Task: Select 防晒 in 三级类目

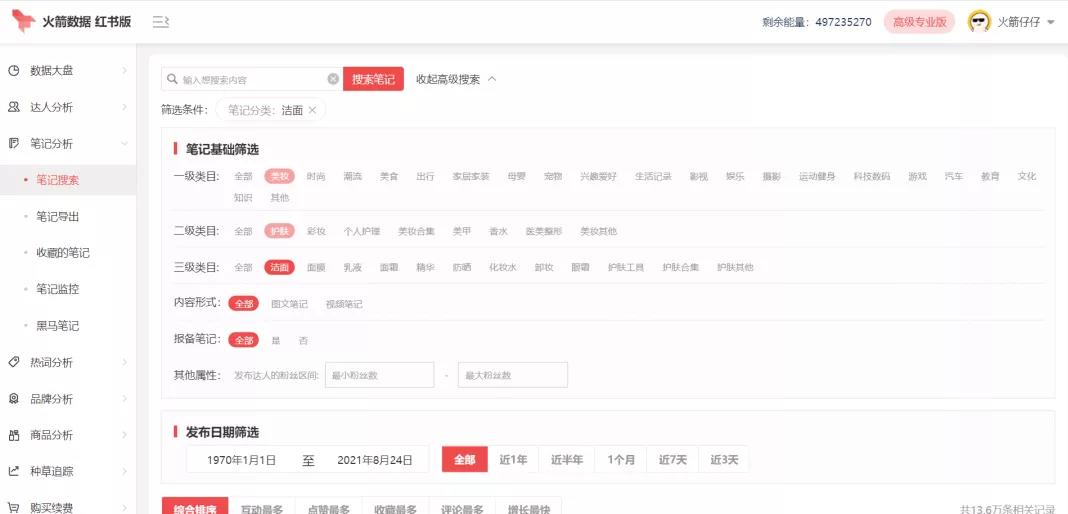Action: coord(462,268)
